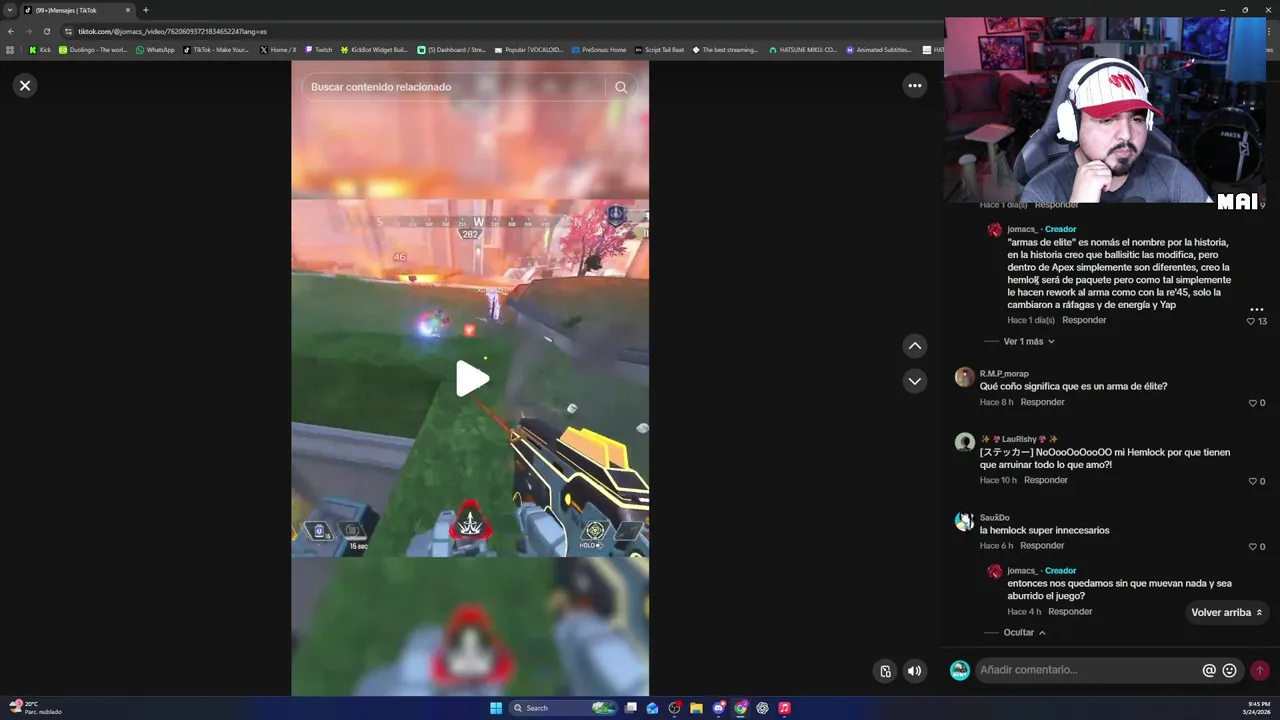The image size is (1280, 720).
Task: Toggle auto-scroll icon beside the speaker button
Action: tap(885, 671)
